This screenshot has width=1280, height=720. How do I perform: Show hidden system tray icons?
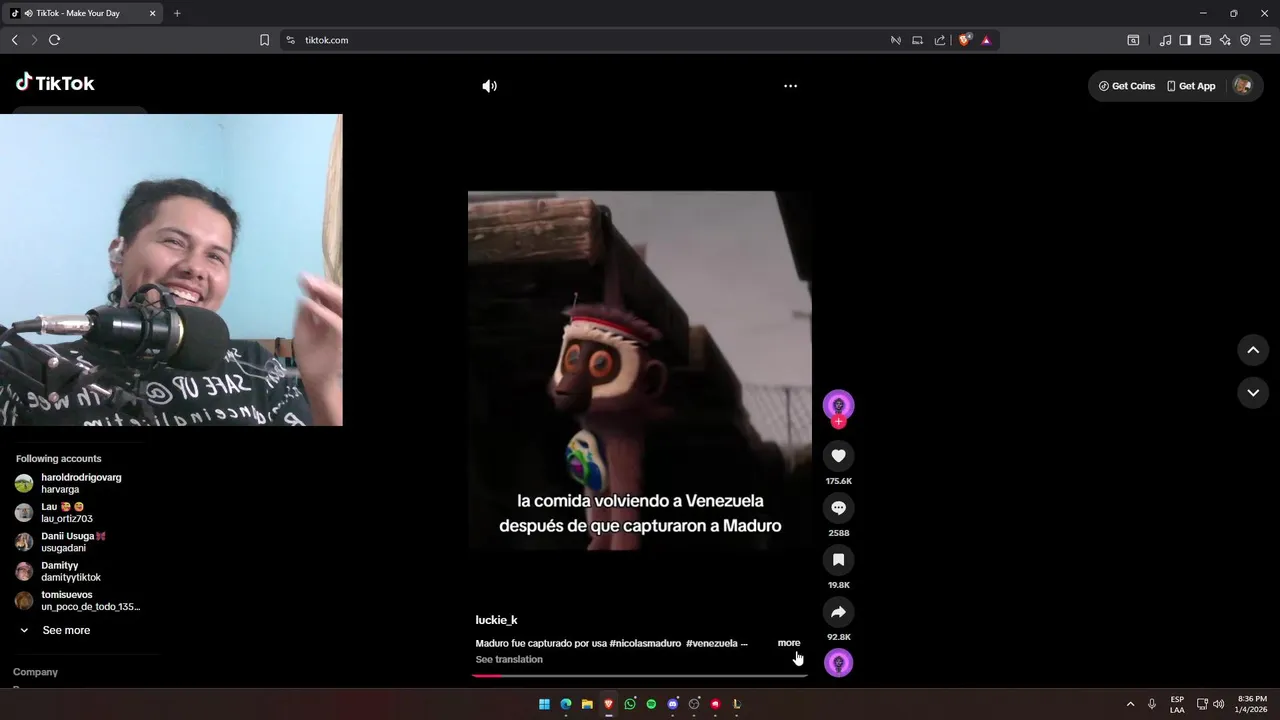tap(1131, 704)
